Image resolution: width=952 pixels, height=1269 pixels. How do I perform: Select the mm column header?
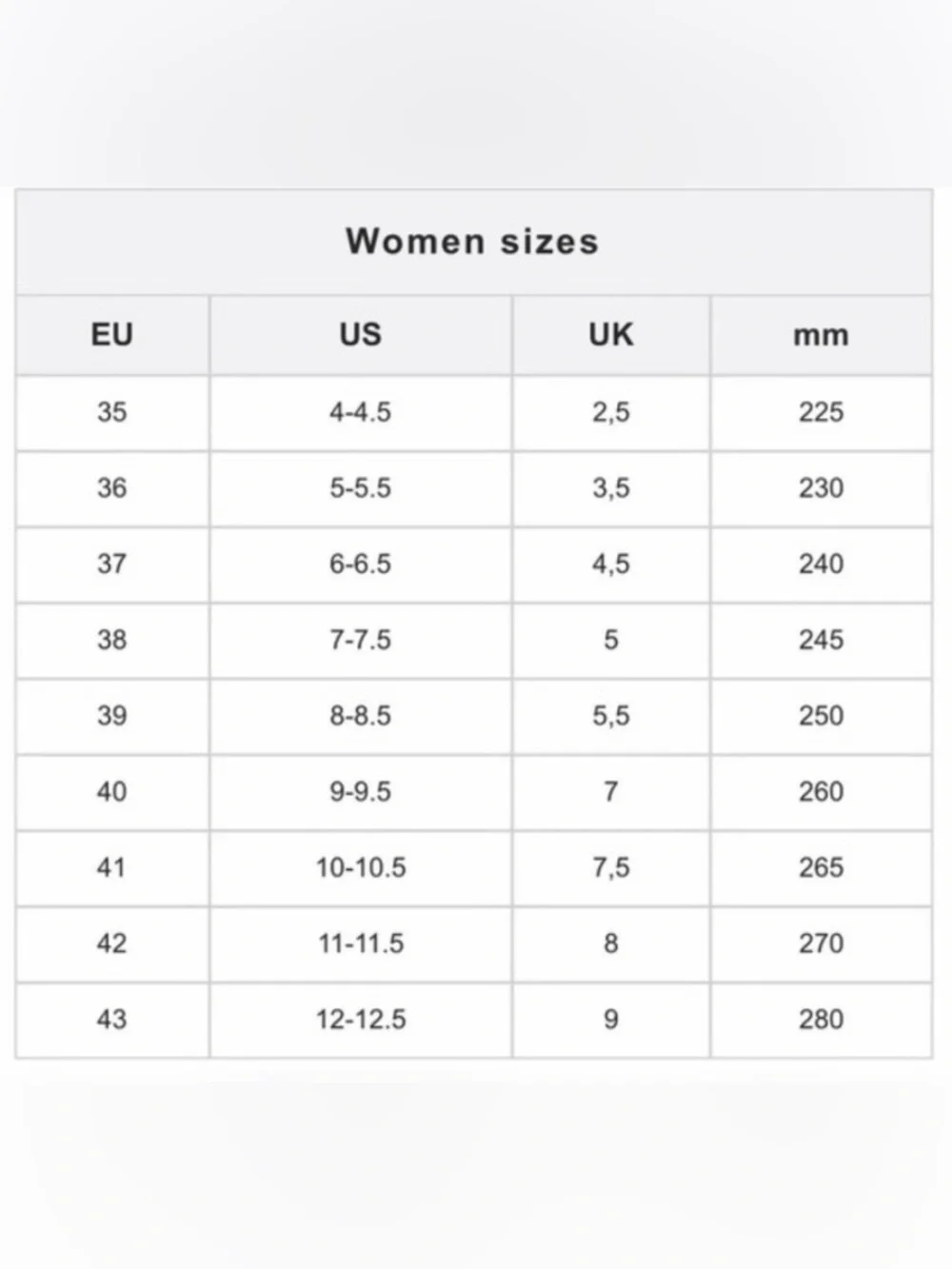tap(821, 336)
